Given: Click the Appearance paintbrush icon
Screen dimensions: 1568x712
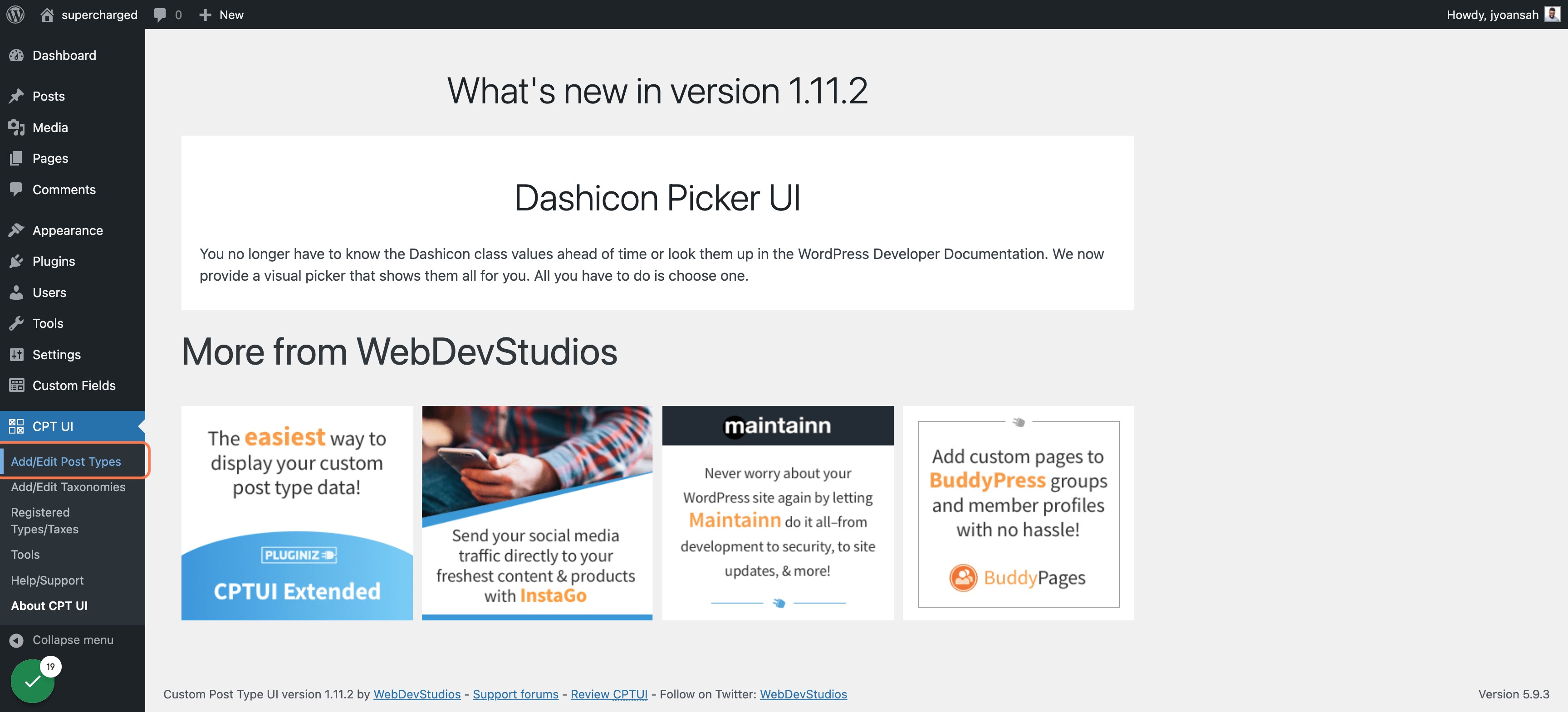Looking at the screenshot, I should [x=16, y=230].
